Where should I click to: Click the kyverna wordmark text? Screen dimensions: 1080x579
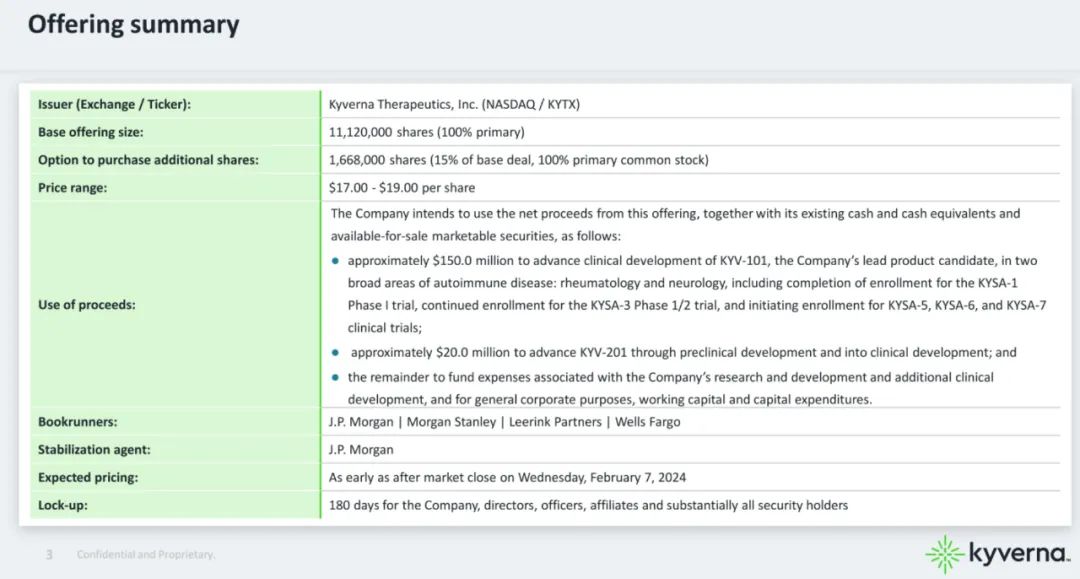point(1019,553)
